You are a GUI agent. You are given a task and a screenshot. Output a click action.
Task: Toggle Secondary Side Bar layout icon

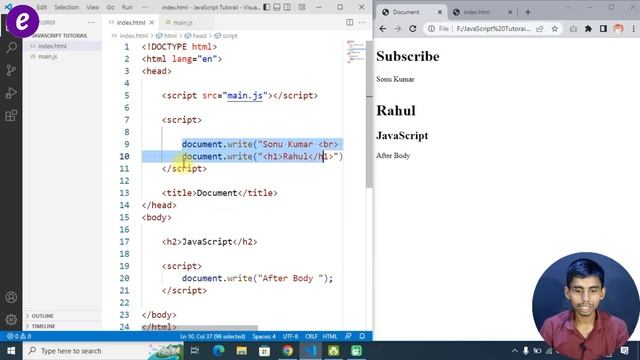(287, 7)
